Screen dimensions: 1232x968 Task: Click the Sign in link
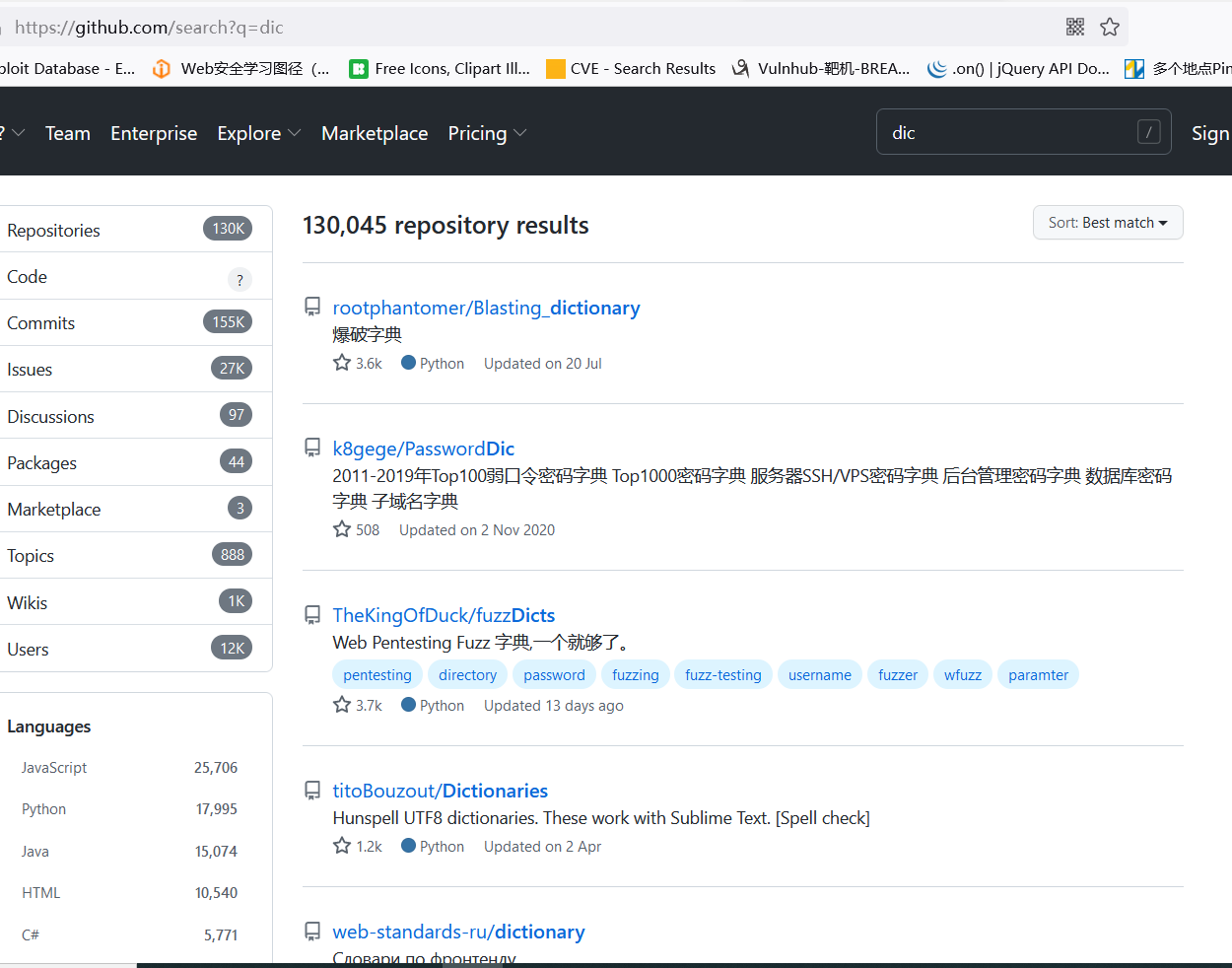(1211, 133)
